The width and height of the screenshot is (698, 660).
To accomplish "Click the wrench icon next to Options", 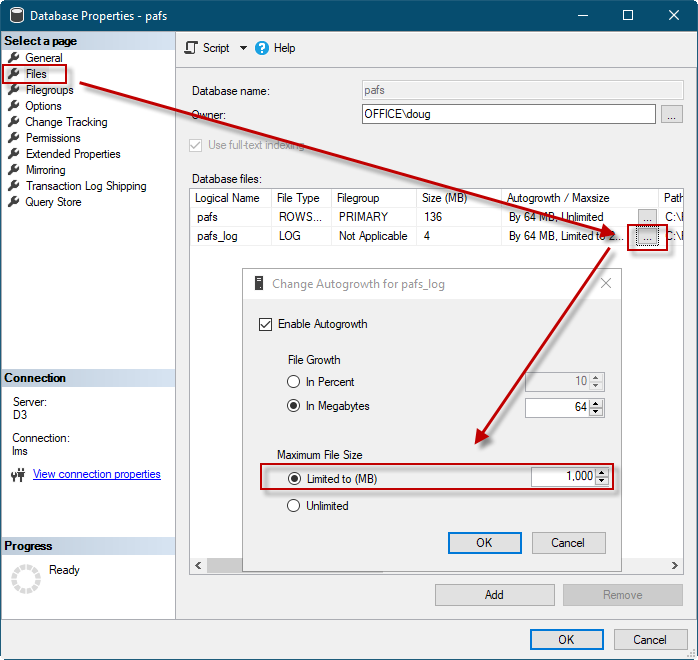I will click(x=14, y=105).
